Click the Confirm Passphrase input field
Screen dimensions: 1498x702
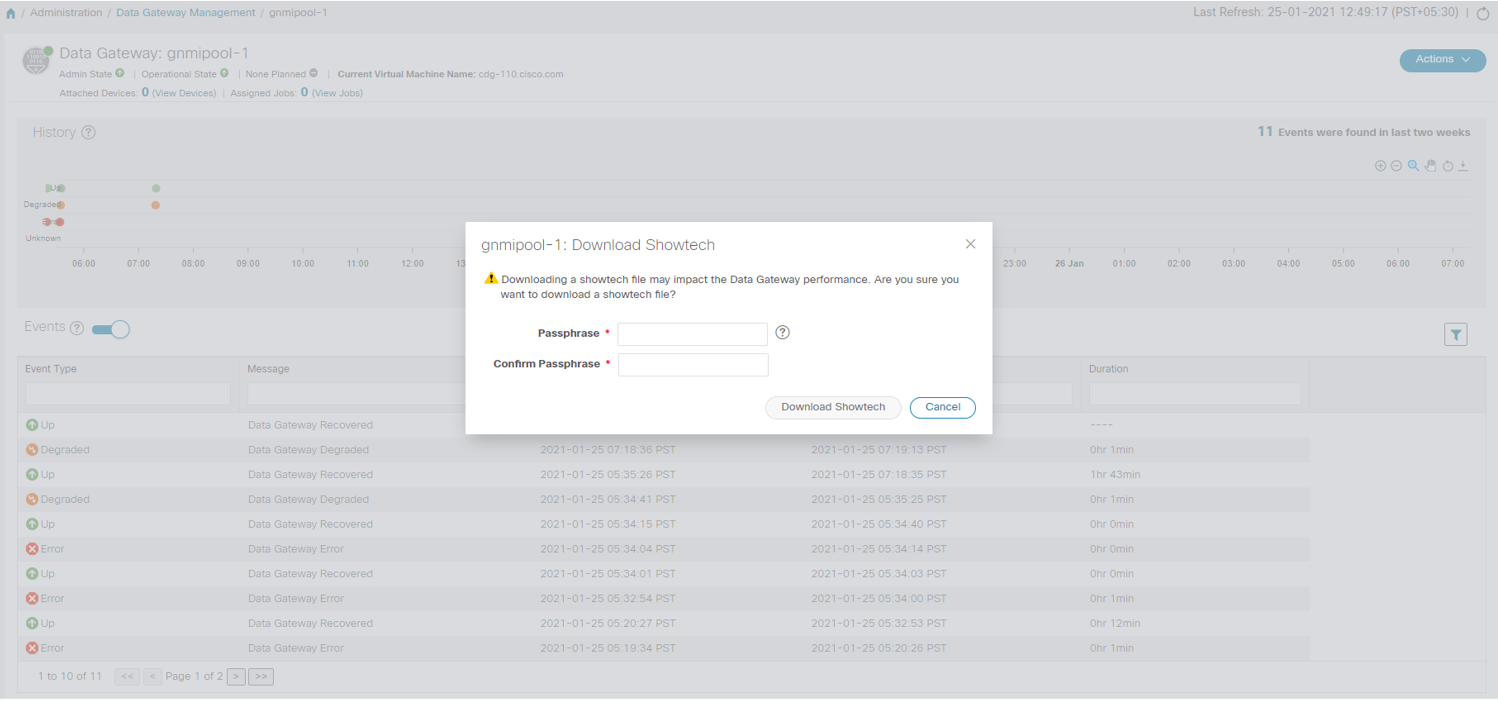point(692,365)
